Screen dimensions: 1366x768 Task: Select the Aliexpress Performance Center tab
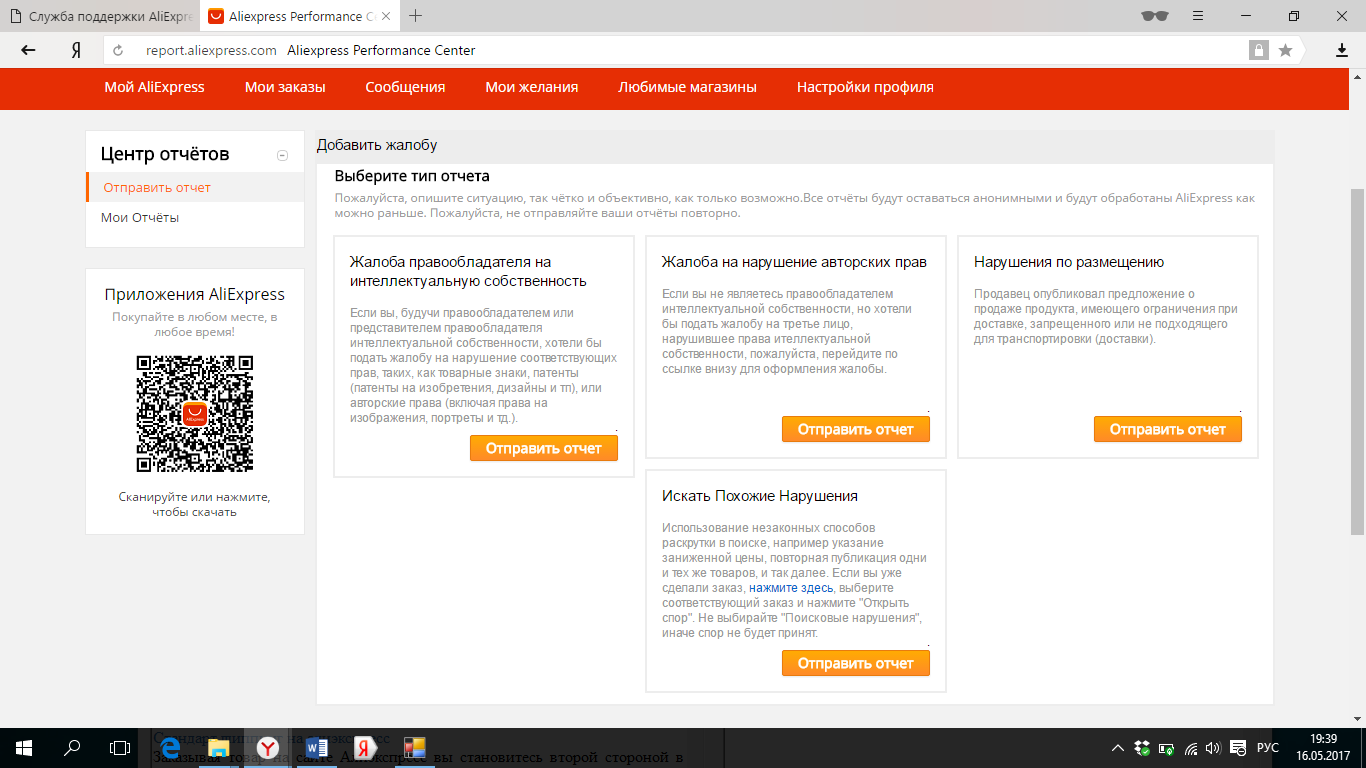(299, 16)
